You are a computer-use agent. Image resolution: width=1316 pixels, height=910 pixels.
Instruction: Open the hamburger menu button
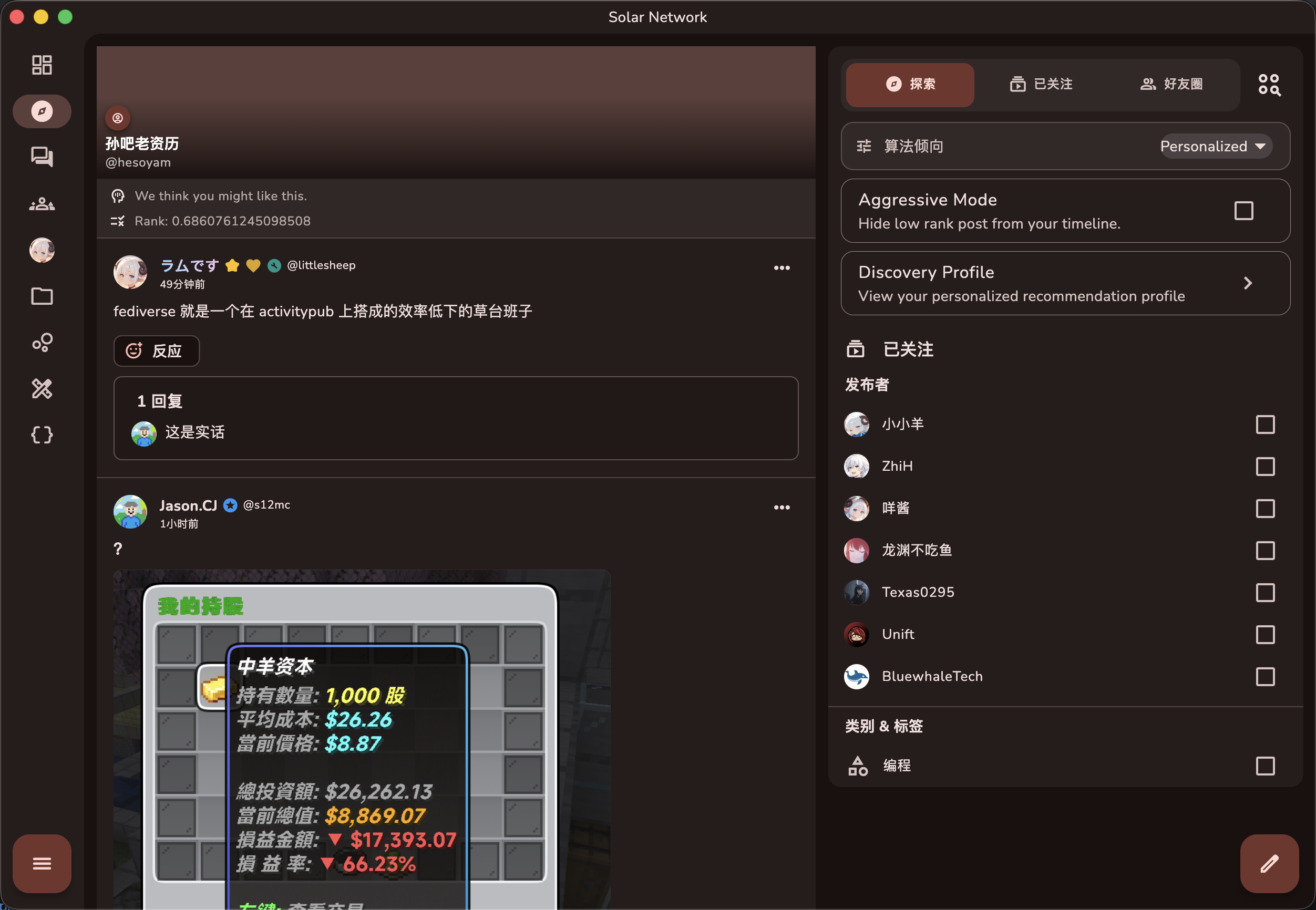[42, 863]
